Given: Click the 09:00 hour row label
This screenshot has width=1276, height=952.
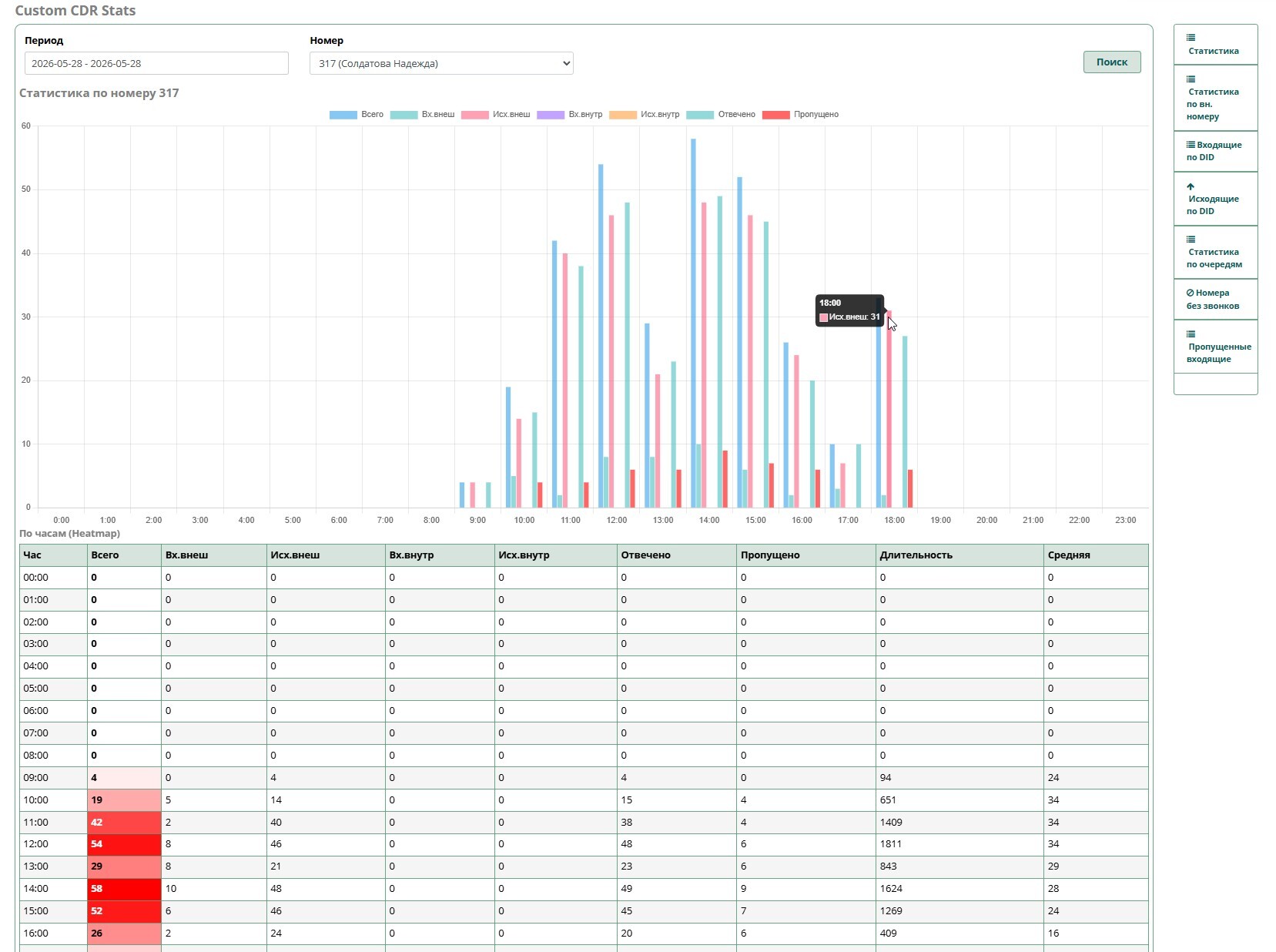Looking at the screenshot, I should pyautogui.click(x=35, y=778).
